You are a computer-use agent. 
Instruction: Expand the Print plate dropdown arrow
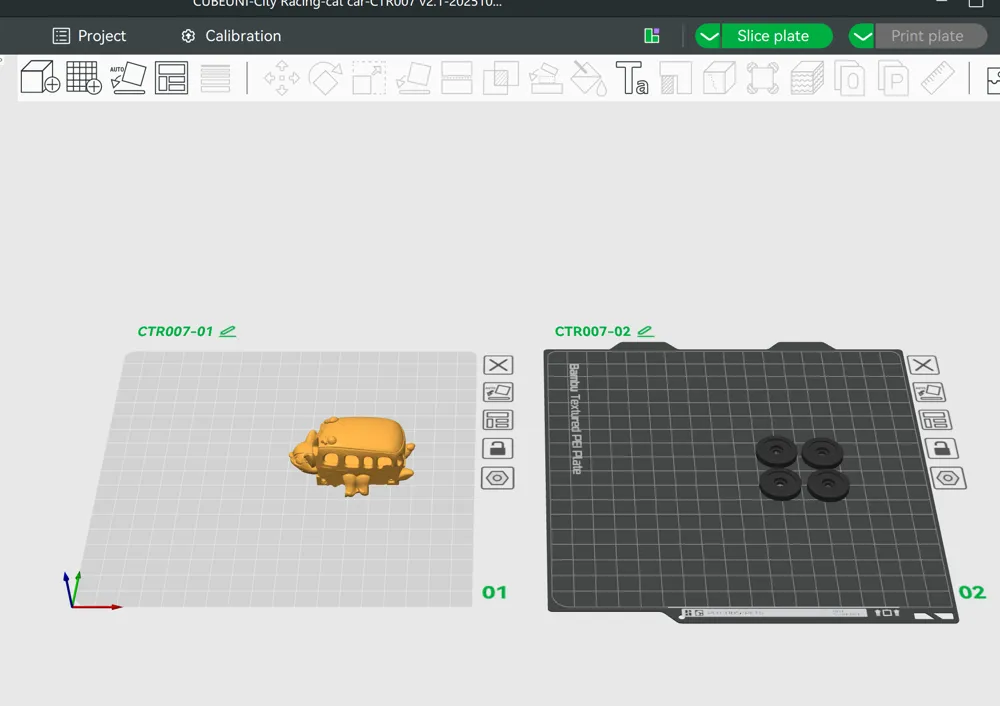862,36
